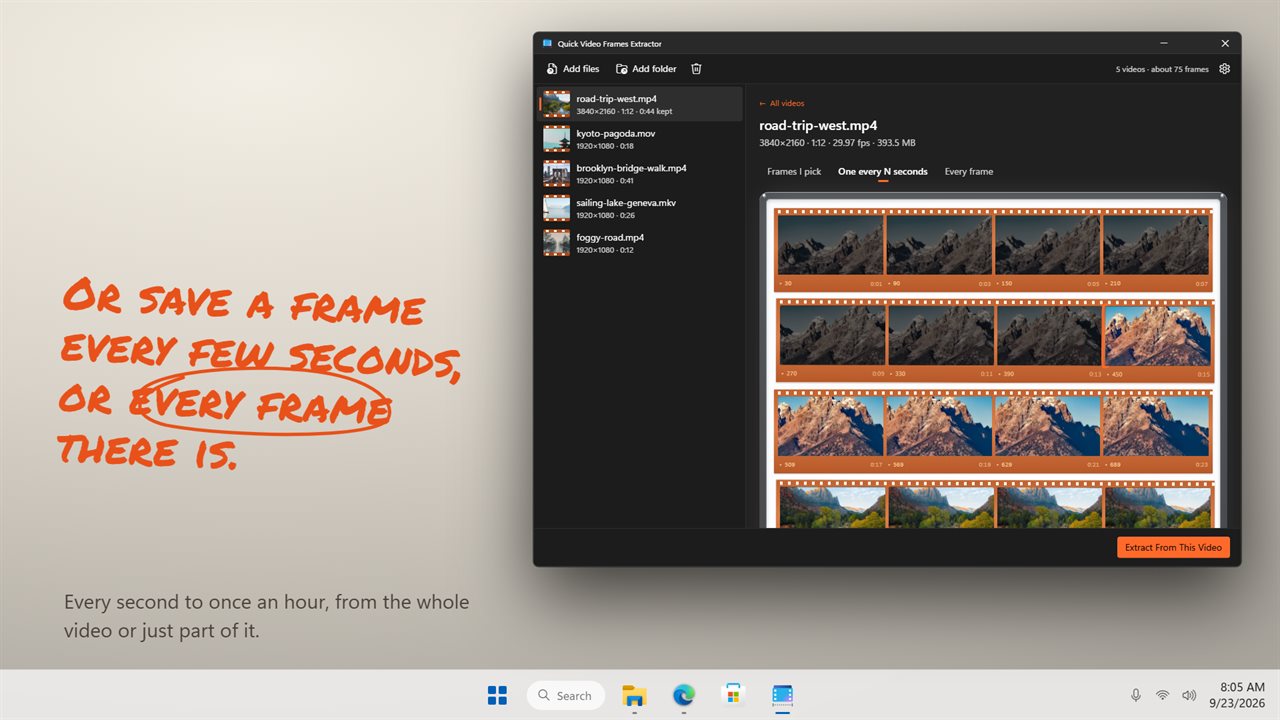This screenshot has width=1280, height=720.
Task: Click the "3840×2160 · 1:12 · 29.97 fps · 393.5 MB" details line
Action: click(837, 143)
